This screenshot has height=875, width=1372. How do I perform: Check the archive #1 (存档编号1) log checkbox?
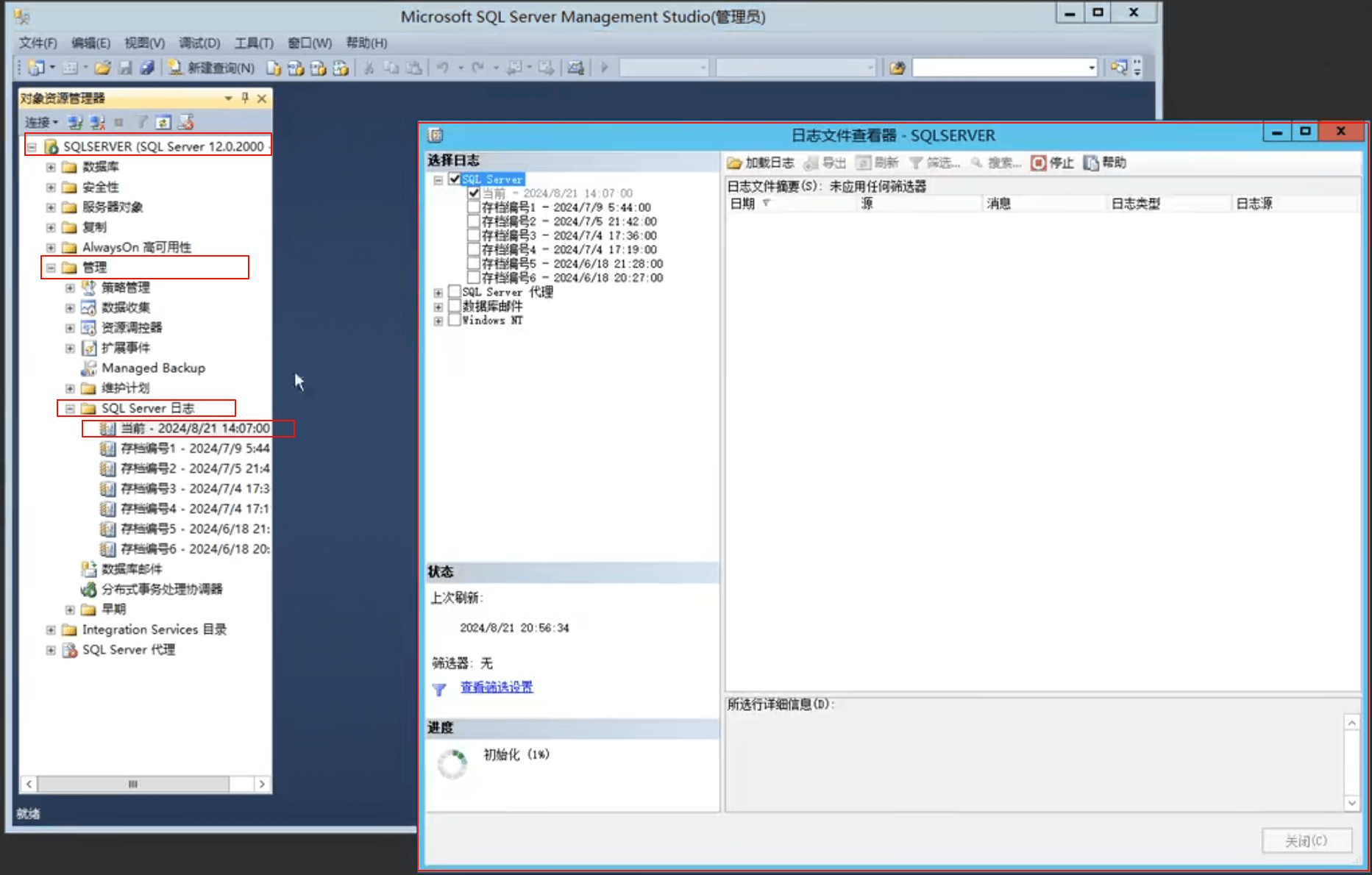pyautogui.click(x=474, y=207)
